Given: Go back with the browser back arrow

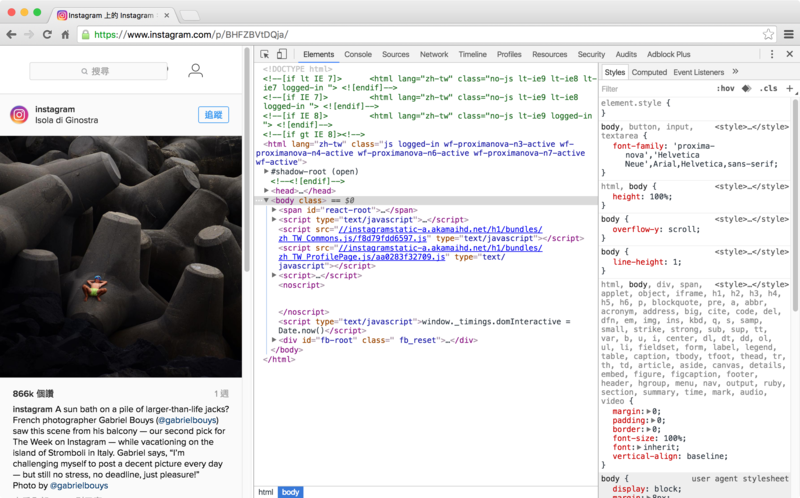Looking at the screenshot, I should click(11, 35).
